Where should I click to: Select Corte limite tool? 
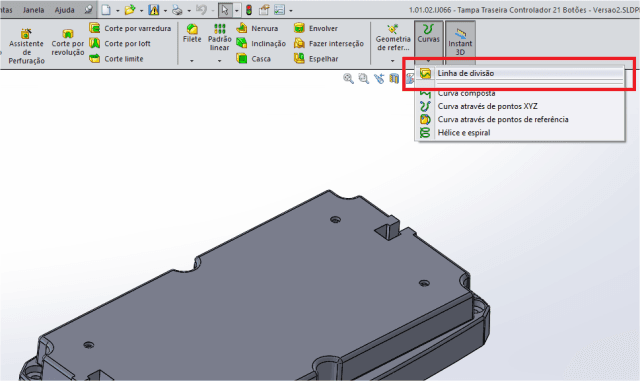coord(116,58)
